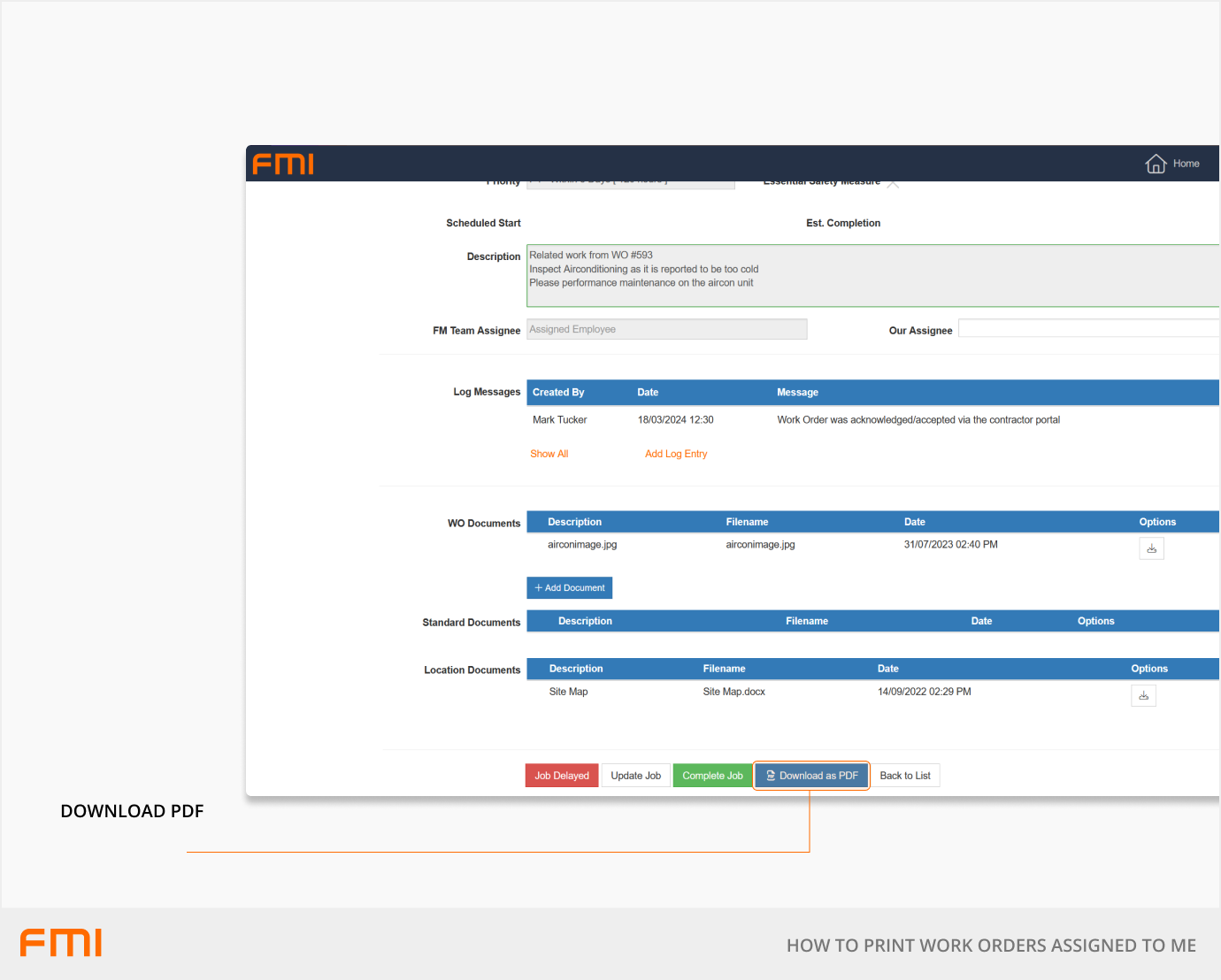This screenshot has height=980, width=1221.
Task: Mark the work order with Complete Job
Action: pyautogui.click(x=712, y=776)
